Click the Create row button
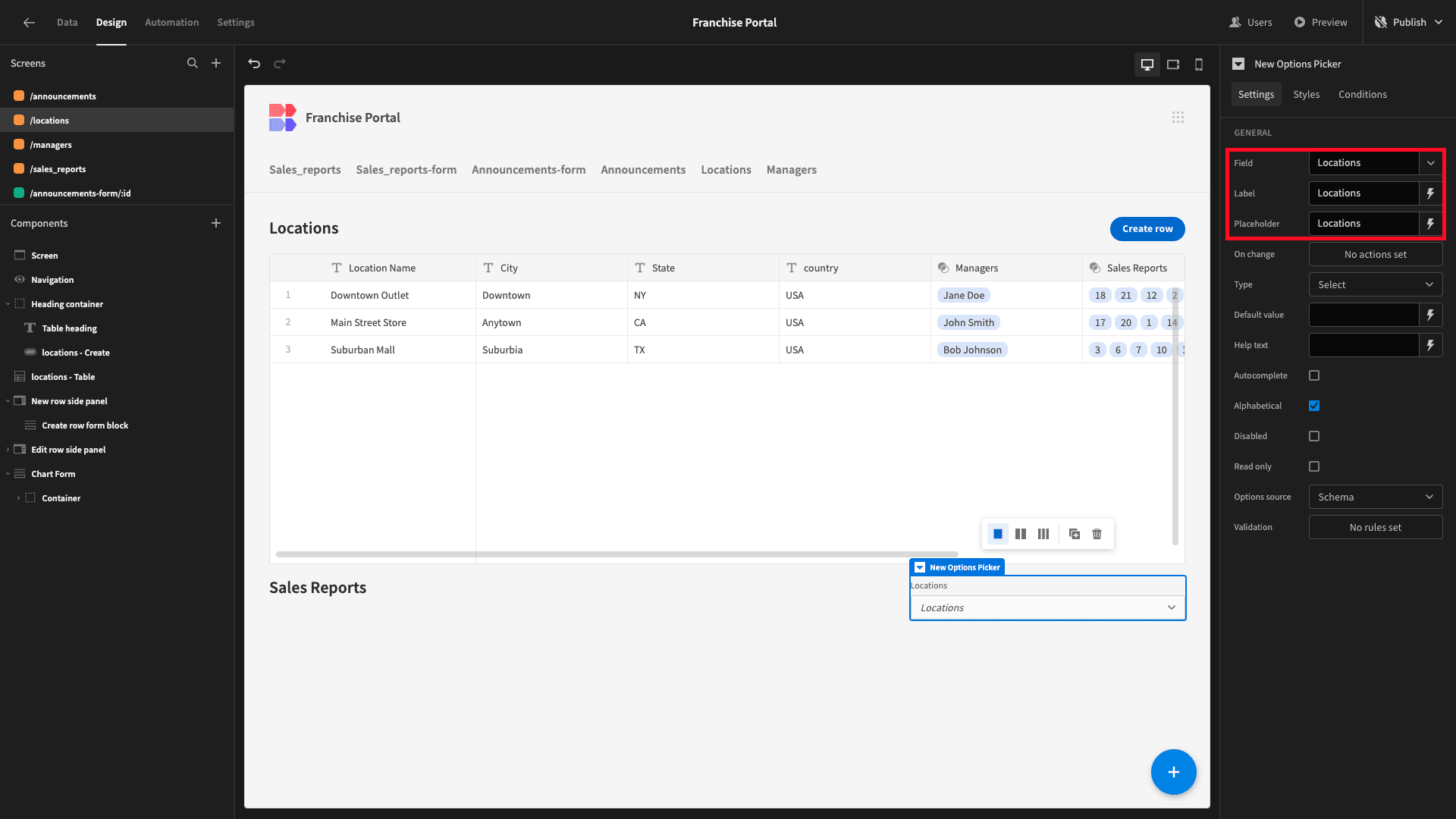 (1147, 228)
